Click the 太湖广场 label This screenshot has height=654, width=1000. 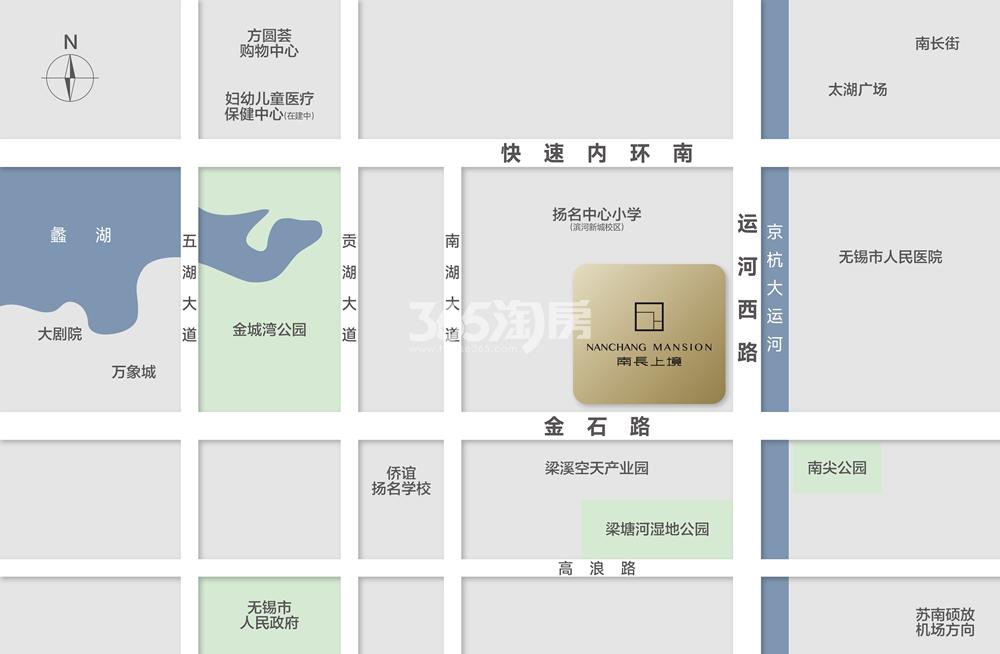(857, 89)
